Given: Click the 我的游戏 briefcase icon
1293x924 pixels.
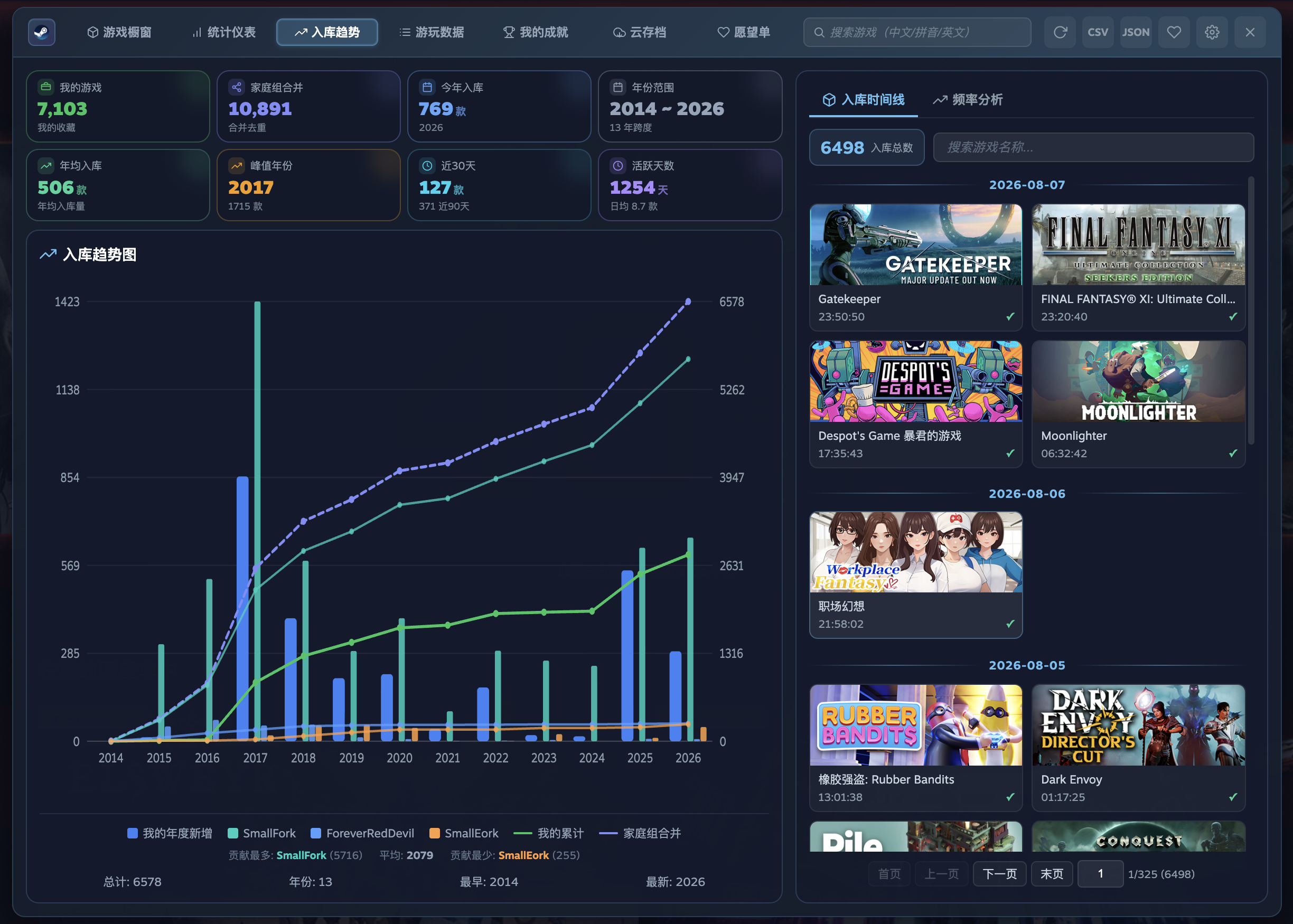Looking at the screenshot, I should (46, 87).
